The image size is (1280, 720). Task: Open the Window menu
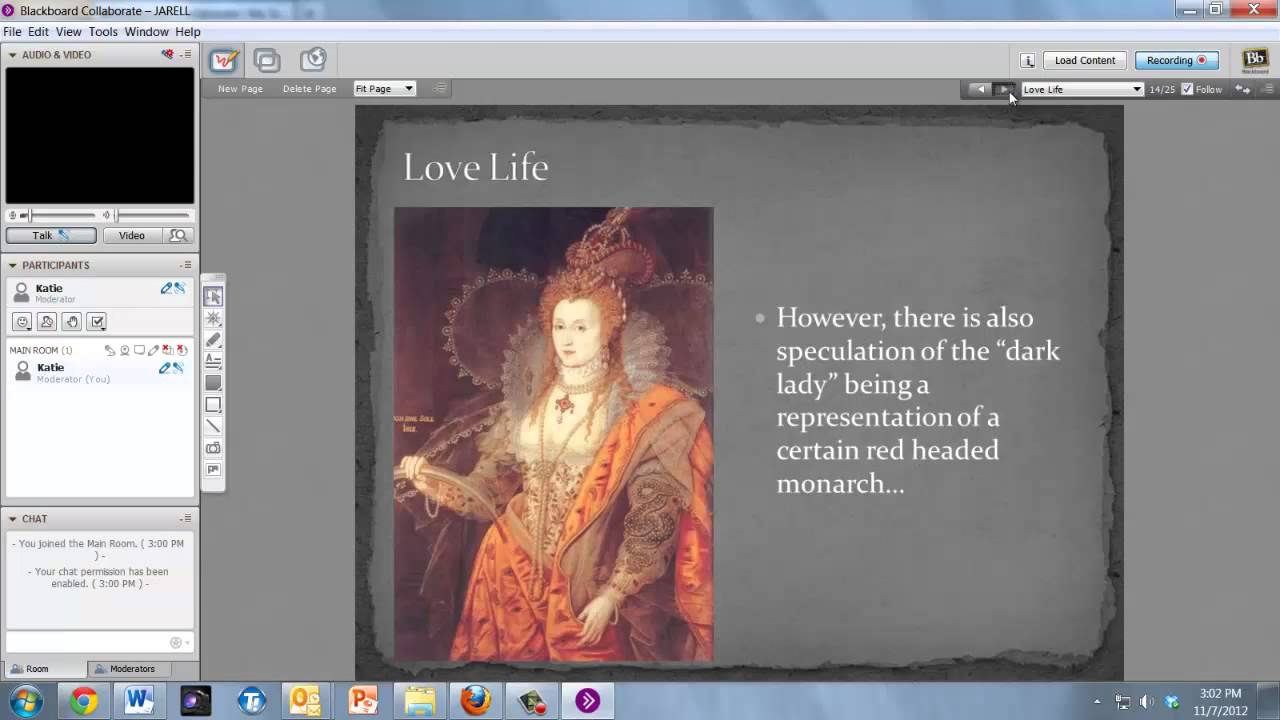coord(147,32)
